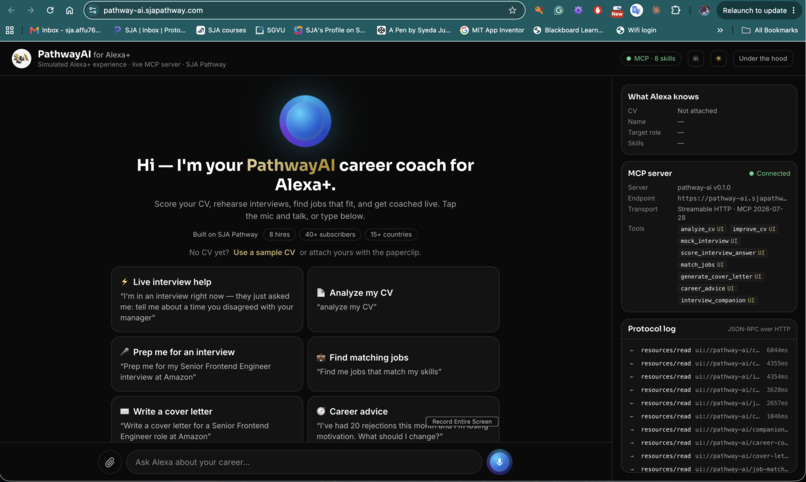Toggle the Under the hood panel

pos(763,59)
